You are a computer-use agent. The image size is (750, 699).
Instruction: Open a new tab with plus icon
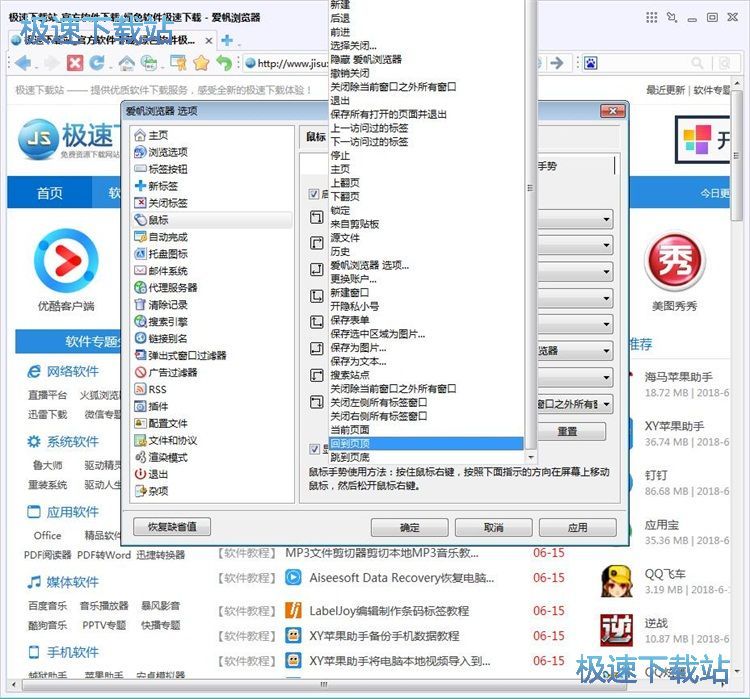pyautogui.click(x=227, y=40)
